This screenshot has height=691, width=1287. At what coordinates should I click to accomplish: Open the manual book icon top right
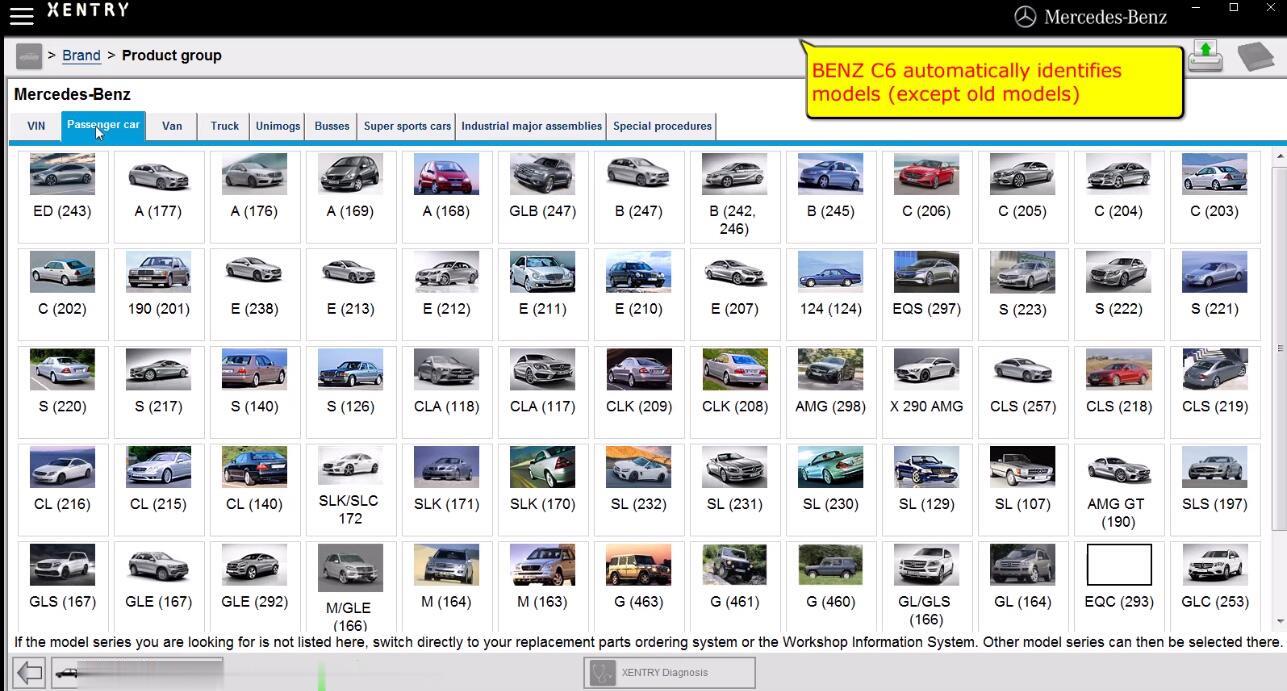[1256, 56]
